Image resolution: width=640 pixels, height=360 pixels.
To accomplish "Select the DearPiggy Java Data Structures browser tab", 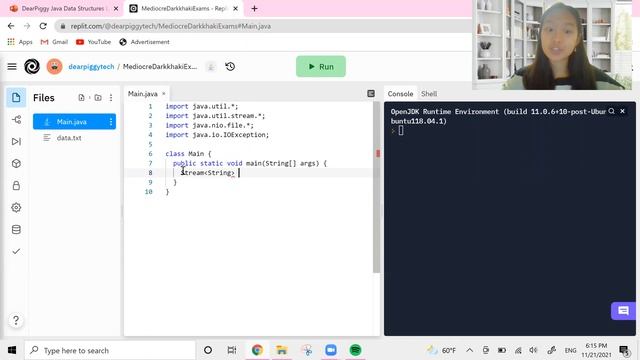I will tap(63, 9).
